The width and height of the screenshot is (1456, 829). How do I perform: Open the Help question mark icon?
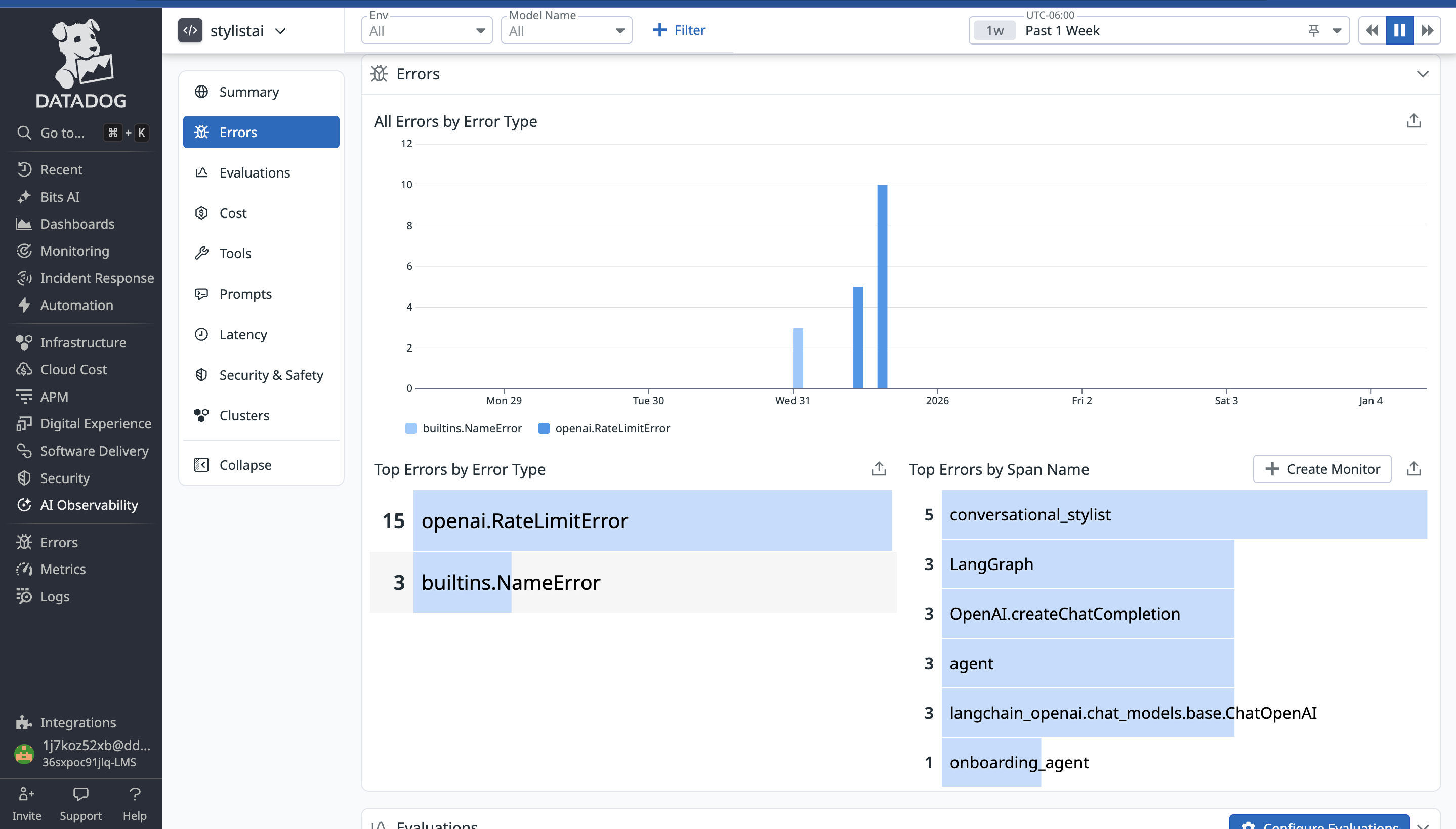coord(135,794)
